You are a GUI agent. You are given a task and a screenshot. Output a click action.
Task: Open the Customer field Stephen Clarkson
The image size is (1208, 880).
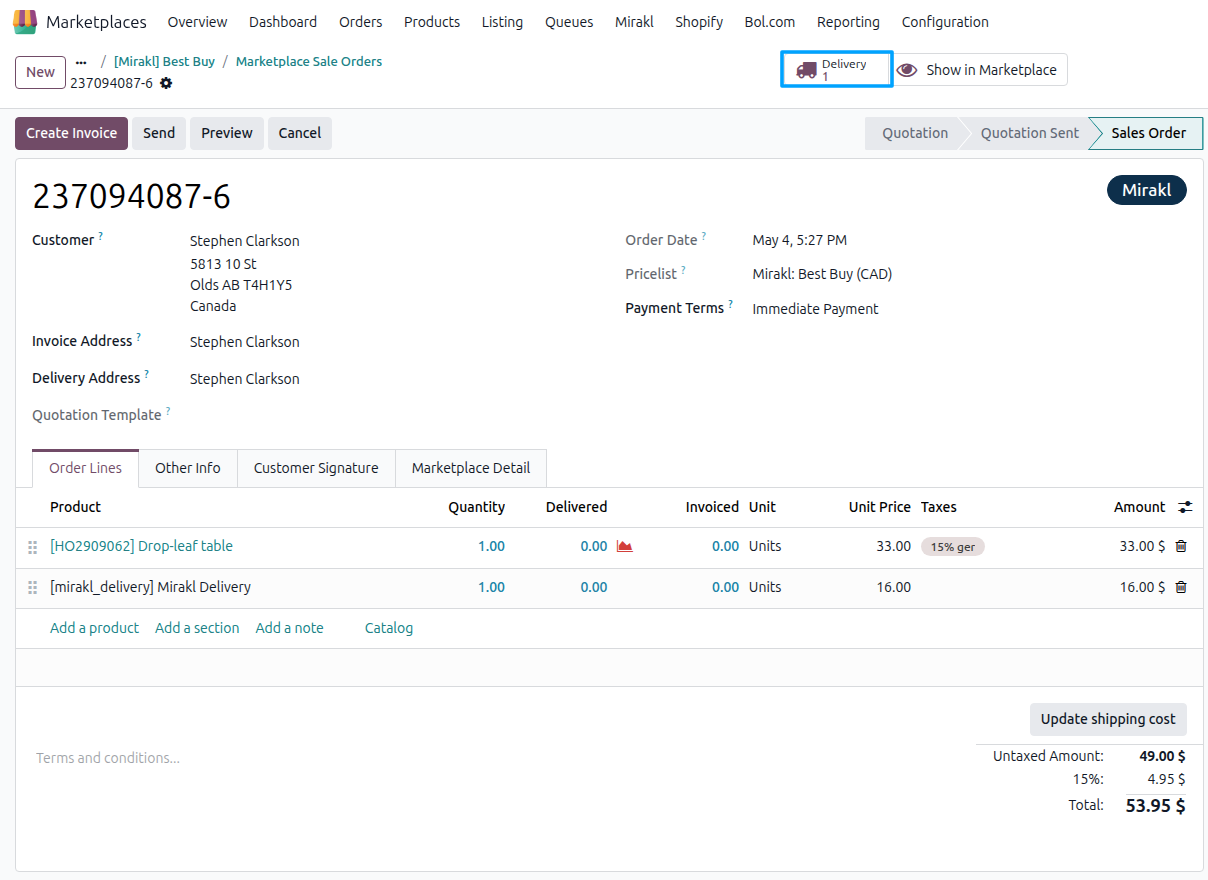tap(245, 241)
